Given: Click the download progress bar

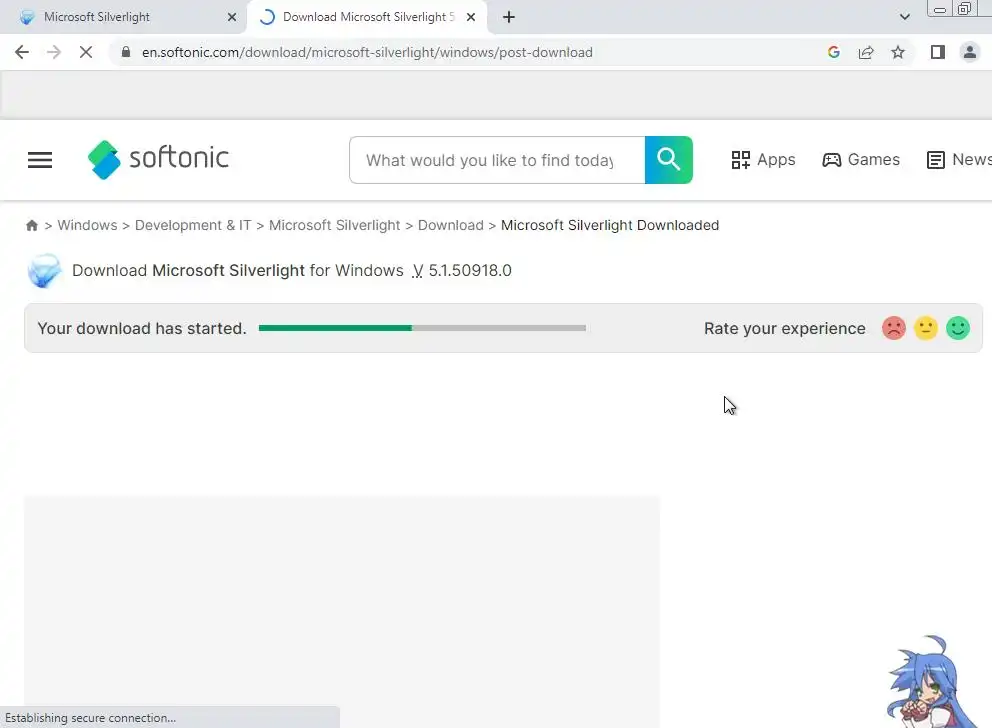Looking at the screenshot, I should coord(422,328).
